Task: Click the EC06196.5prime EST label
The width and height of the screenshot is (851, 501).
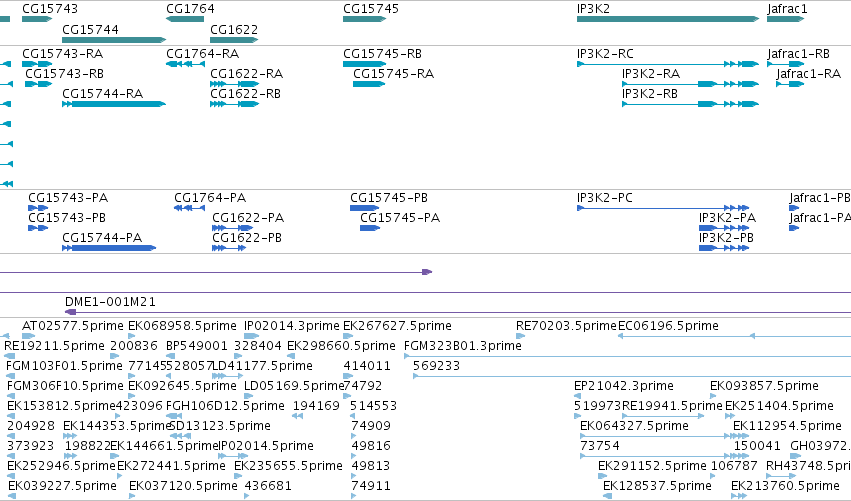Action: (x=668, y=326)
